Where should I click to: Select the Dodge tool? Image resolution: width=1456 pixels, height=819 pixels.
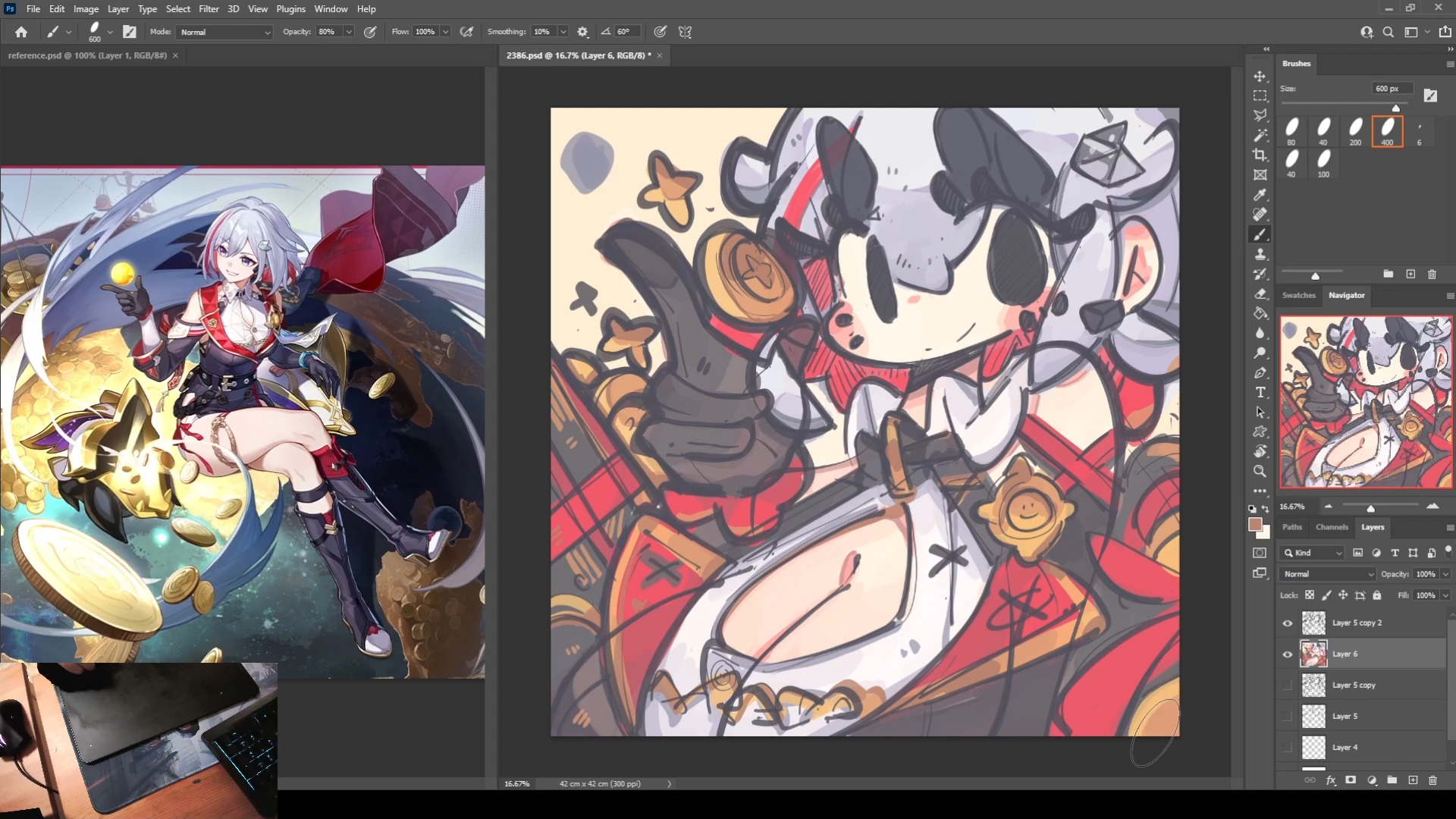click(1260, 353)
